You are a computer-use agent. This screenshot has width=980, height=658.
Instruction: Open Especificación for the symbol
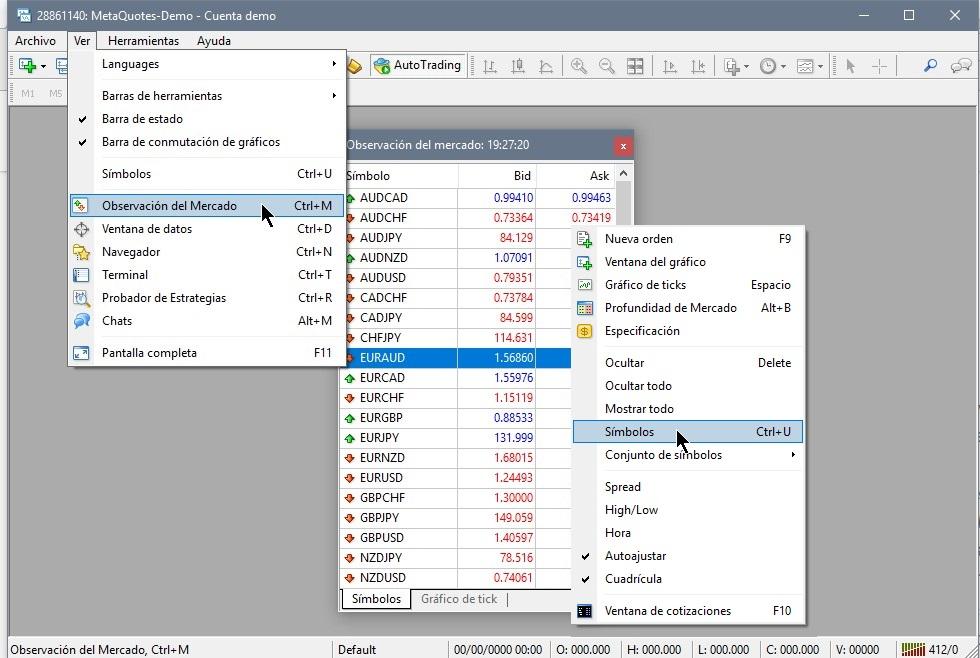pyautogui.click(x=688, y=331)
